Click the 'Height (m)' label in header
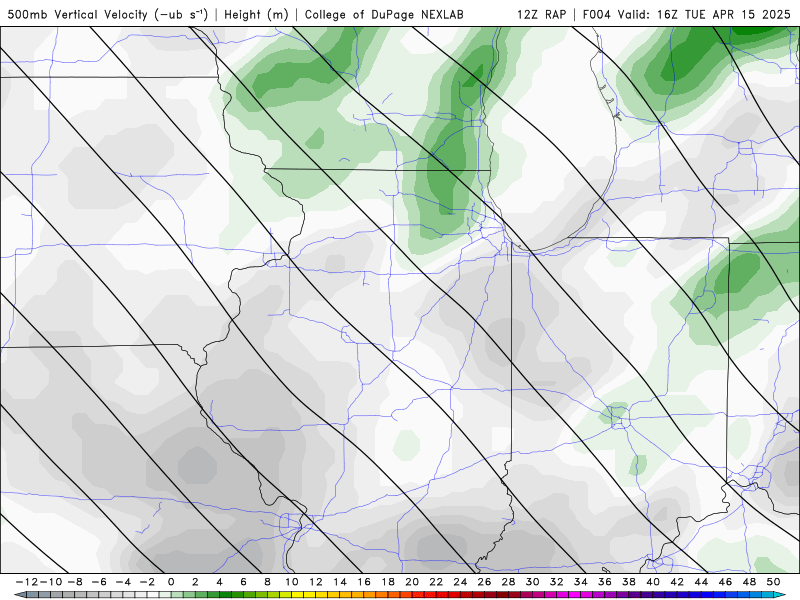Screen dimensions: 800x600 point(256,14)
